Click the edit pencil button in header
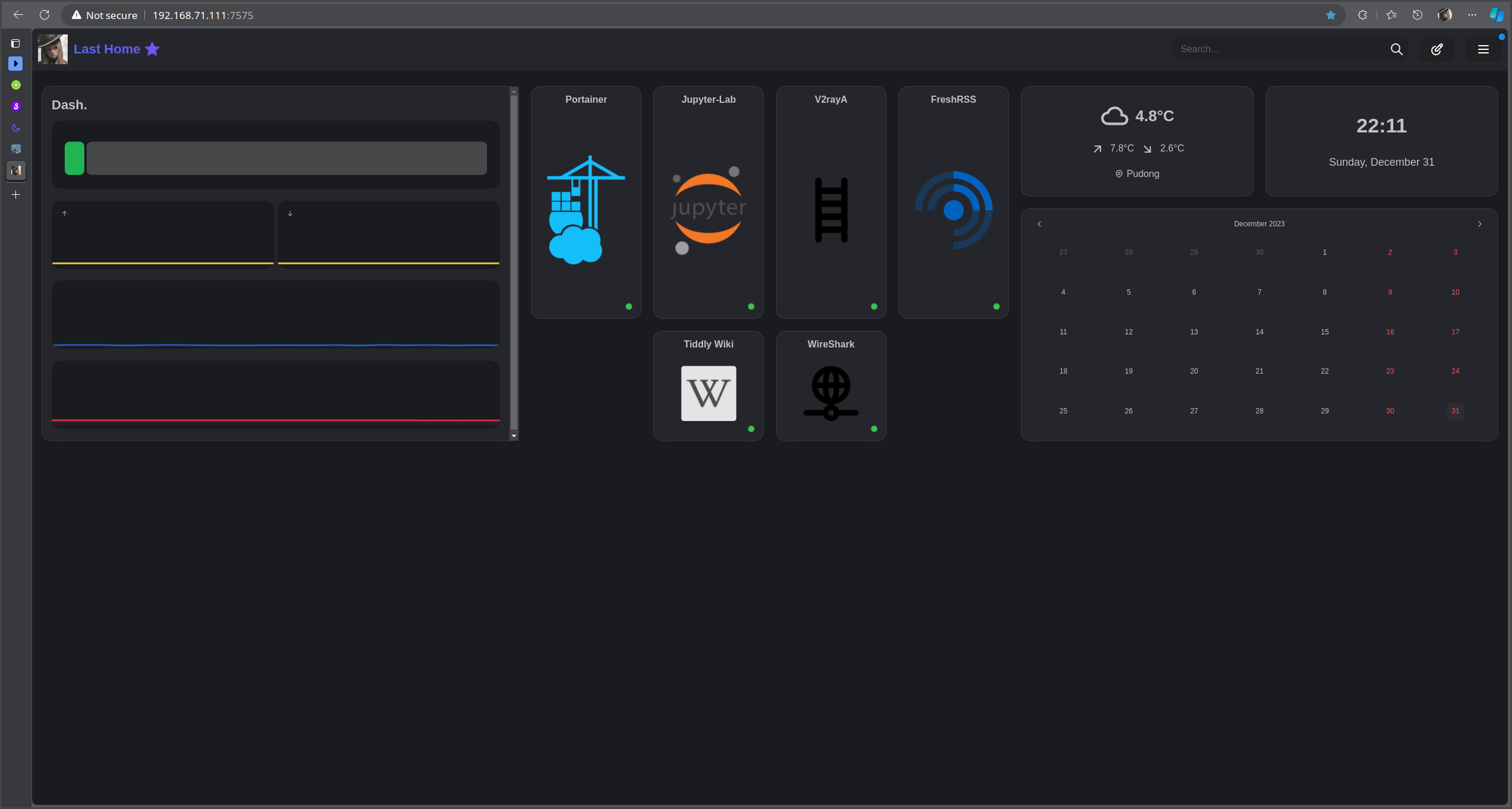Image resolution: width=1512 pixels, height=809 pixels. [x=1437, y=49]
